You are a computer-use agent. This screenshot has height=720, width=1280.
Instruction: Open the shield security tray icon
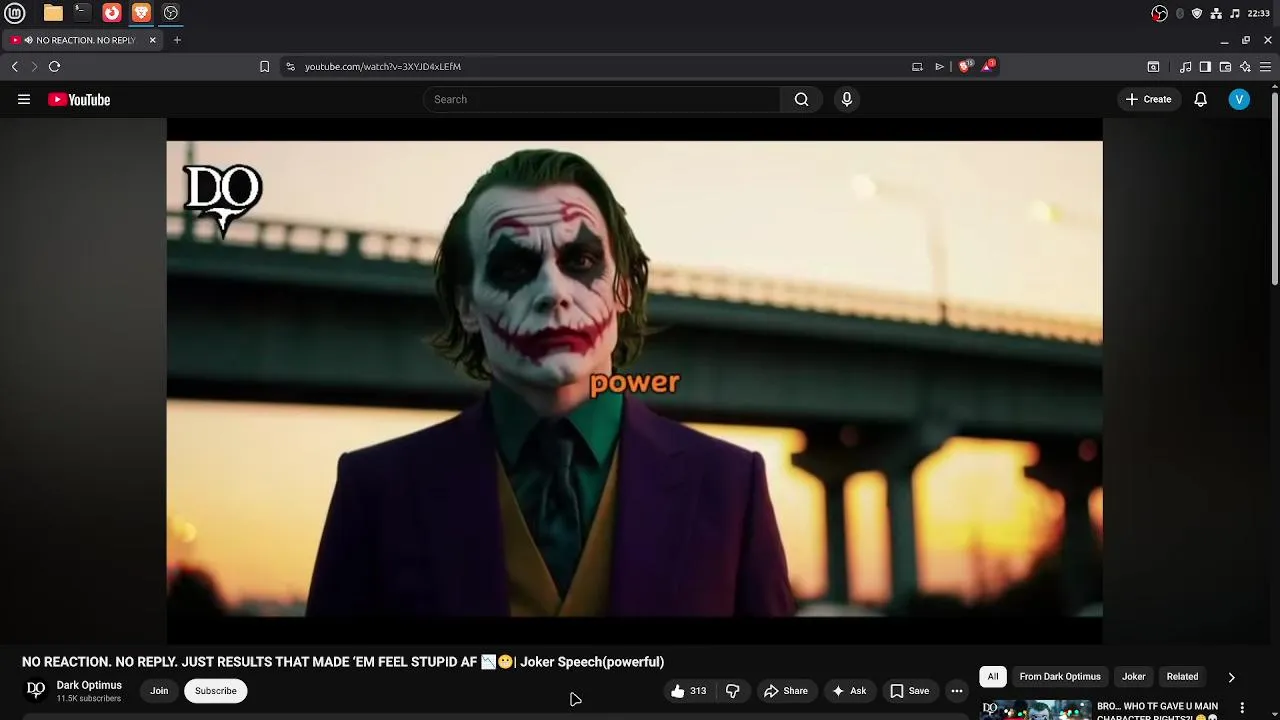click(1197, 13)
